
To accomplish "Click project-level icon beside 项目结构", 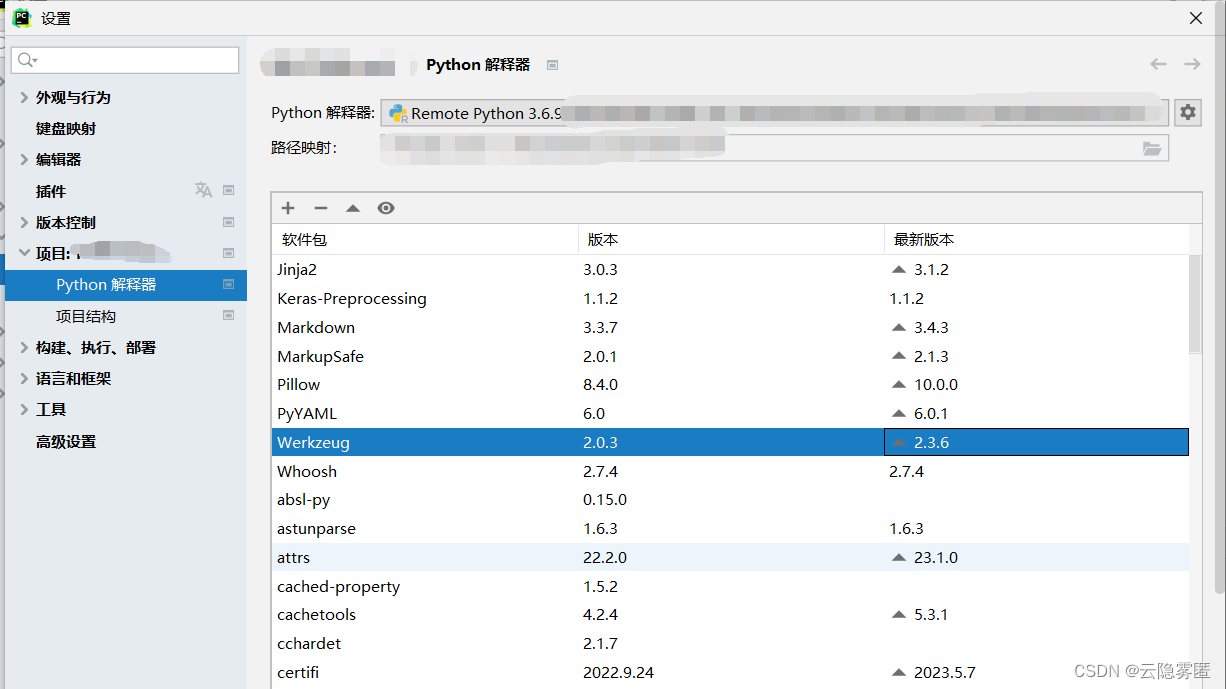I will point(228,315).
